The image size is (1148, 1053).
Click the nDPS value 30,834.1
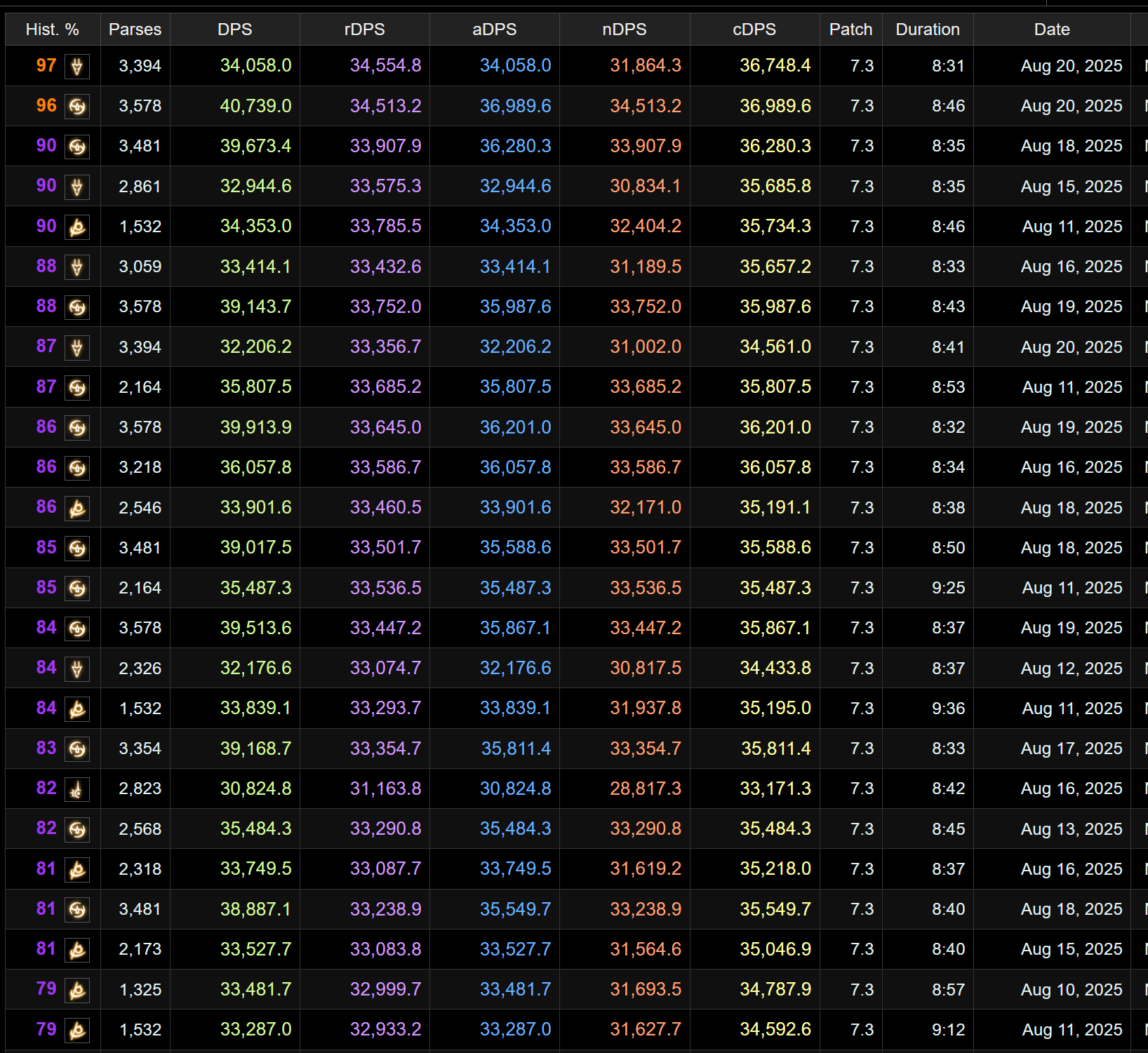tap(646, 186)
